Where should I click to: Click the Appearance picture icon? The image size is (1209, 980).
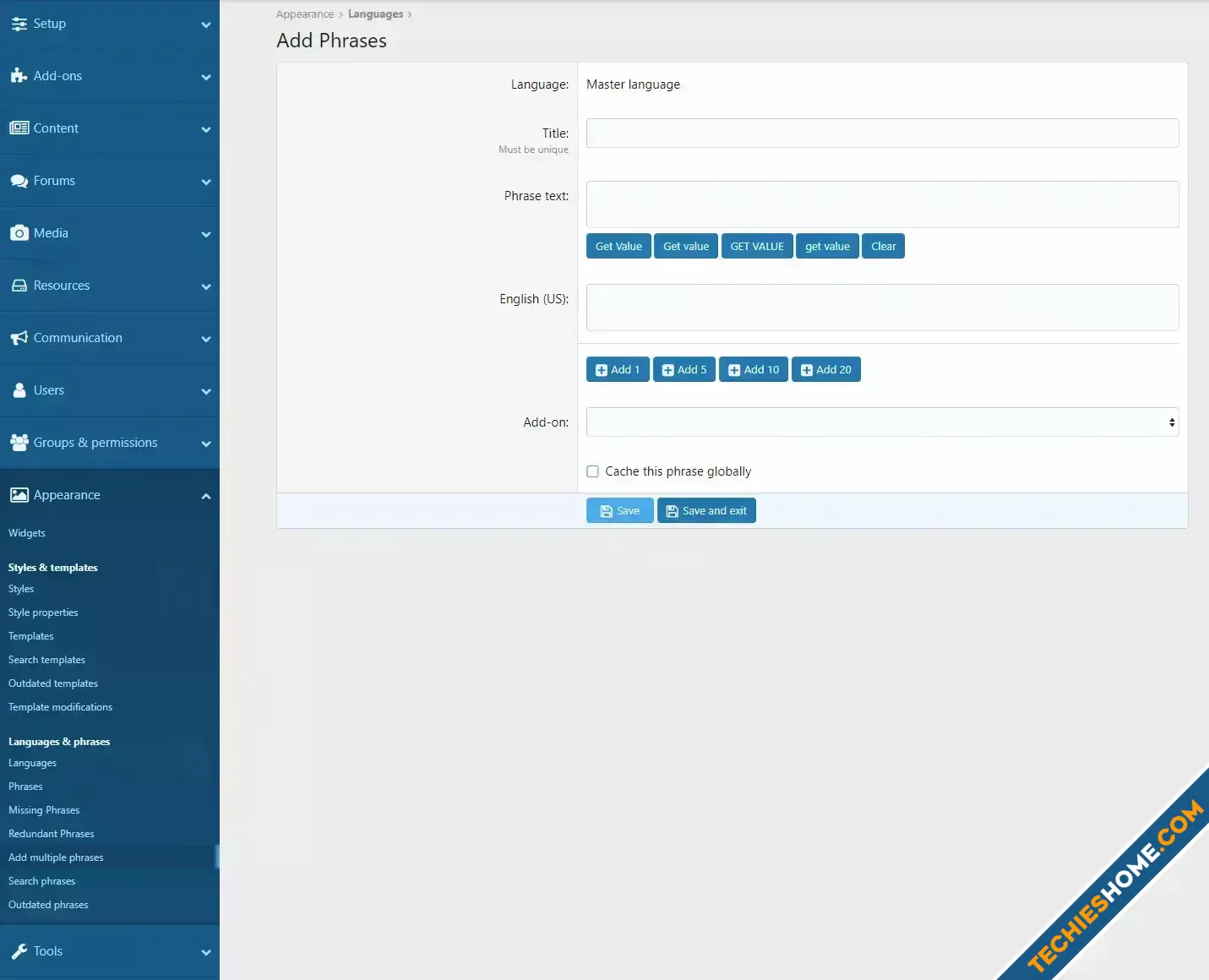tap(19, 495)
